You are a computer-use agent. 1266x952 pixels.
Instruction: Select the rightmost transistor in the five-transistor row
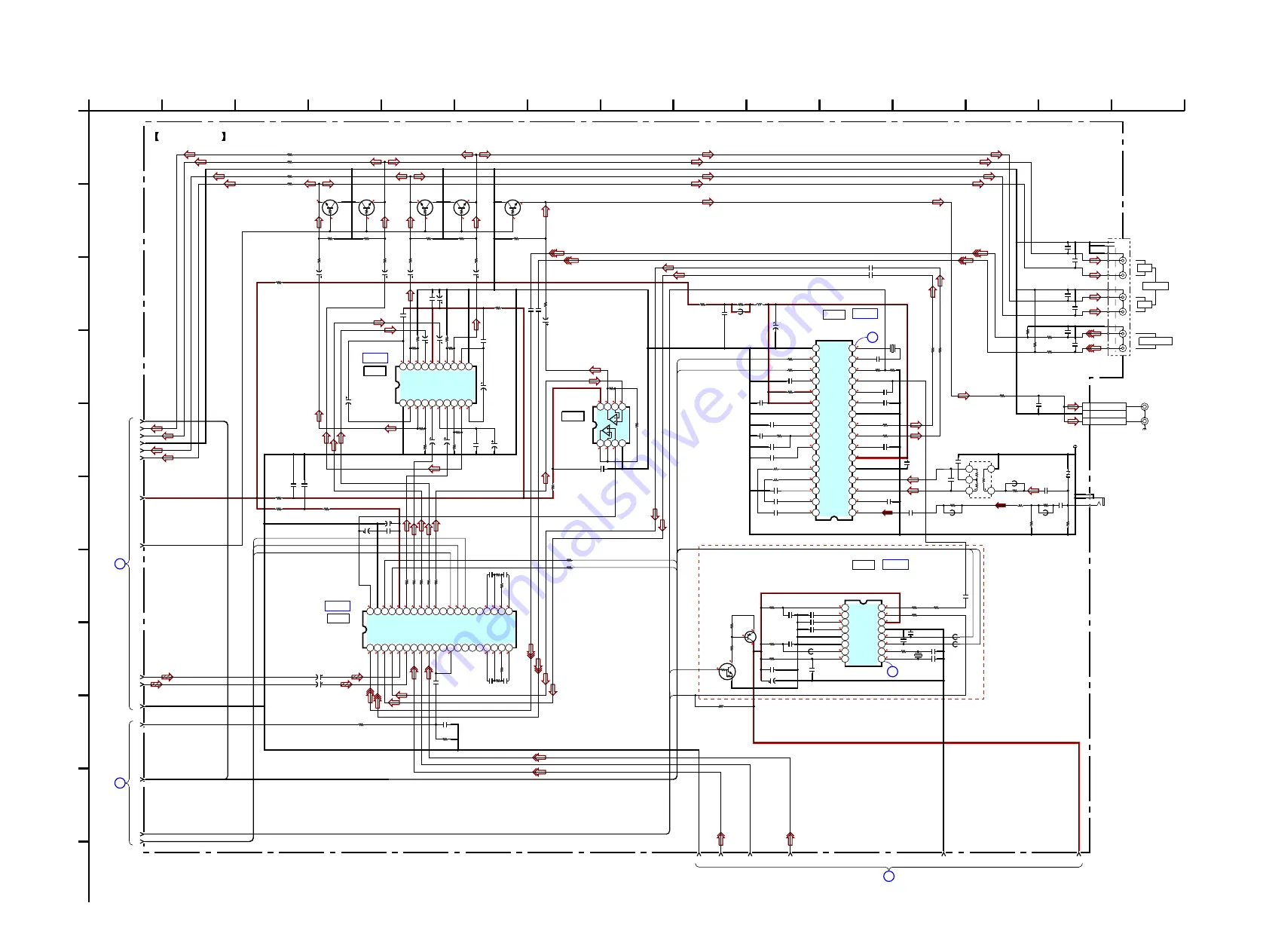(x=512, y=207)
